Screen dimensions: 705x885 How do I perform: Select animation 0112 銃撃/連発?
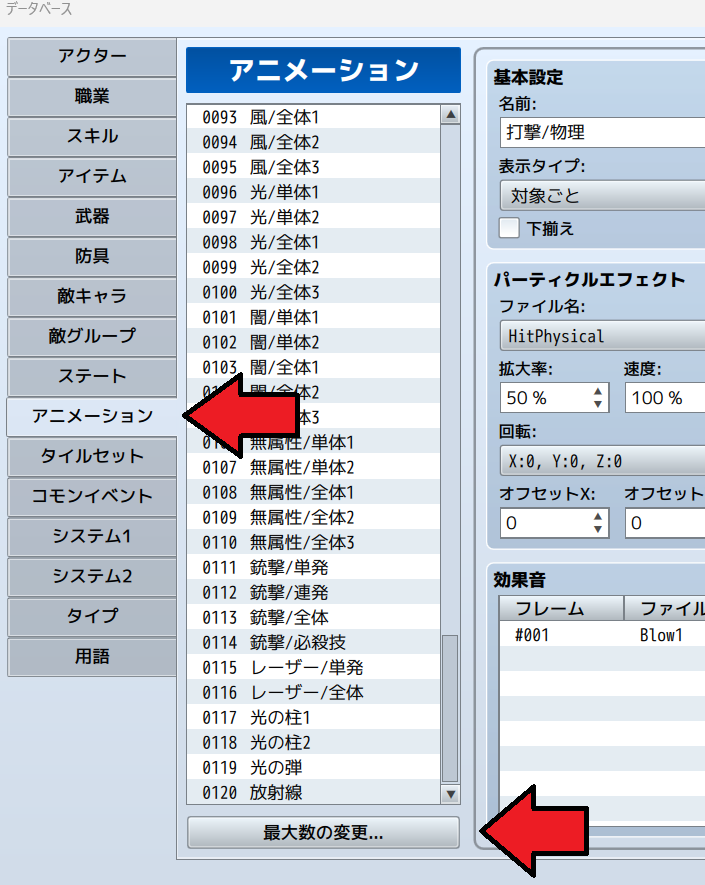[x=313, y=593]
